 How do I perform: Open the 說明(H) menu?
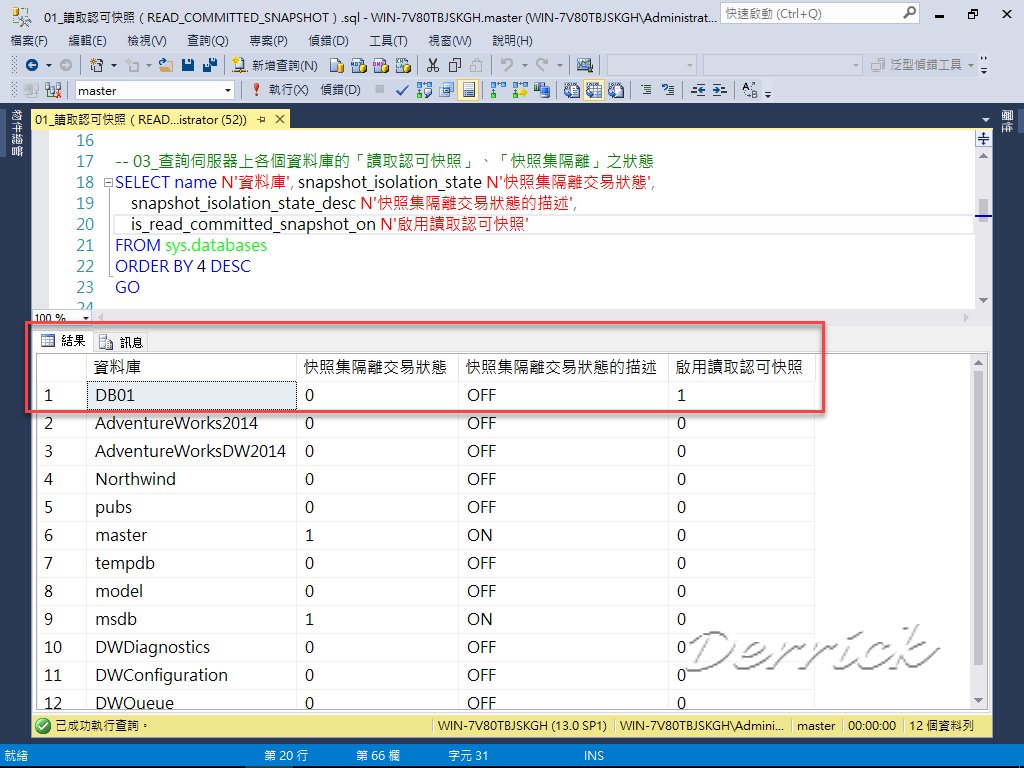click(512, 40)
